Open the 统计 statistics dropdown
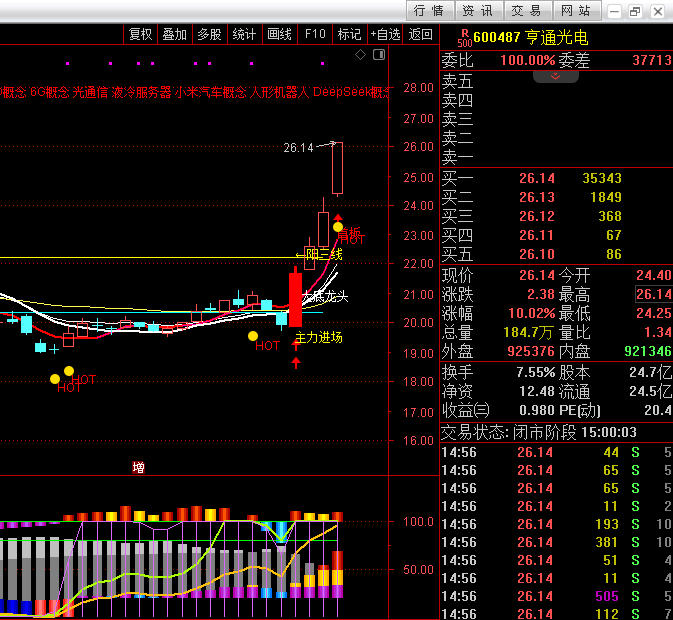This screenshot has width=673, height=620. (x=244, y=34)
